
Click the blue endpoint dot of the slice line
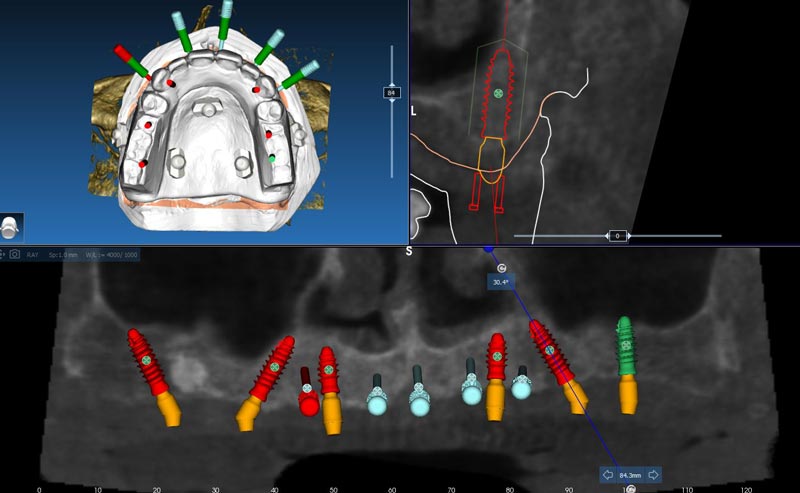point(488,247)
